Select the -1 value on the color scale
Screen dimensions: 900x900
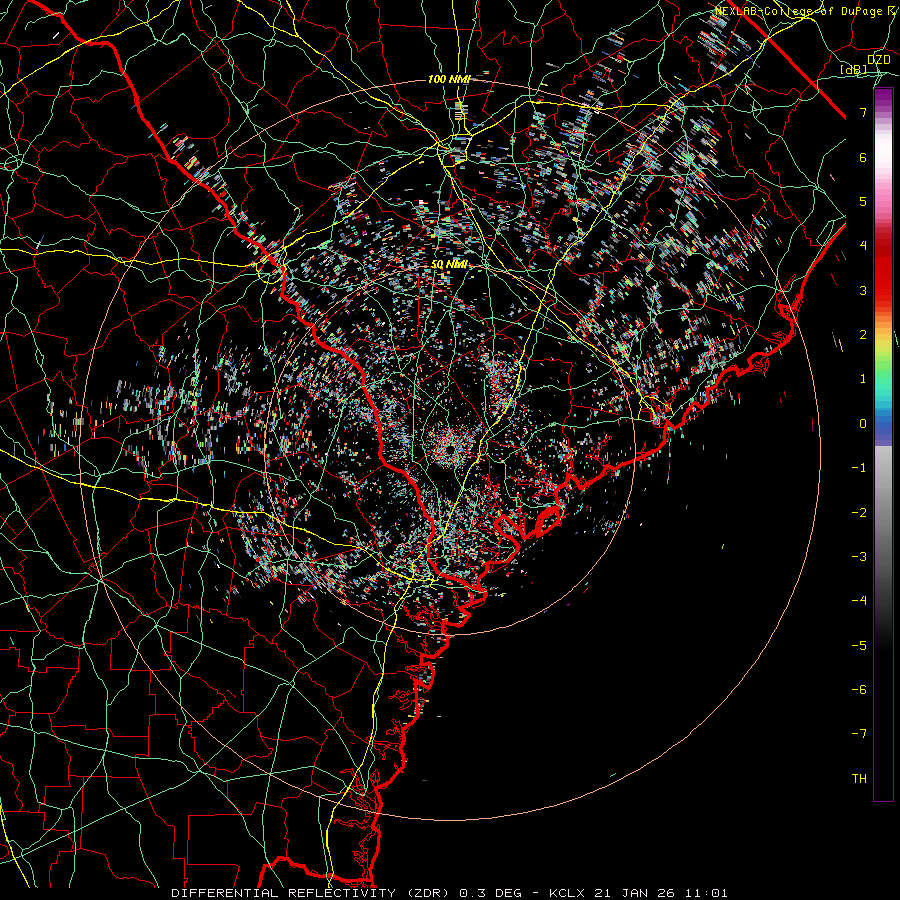pos(859,468)
